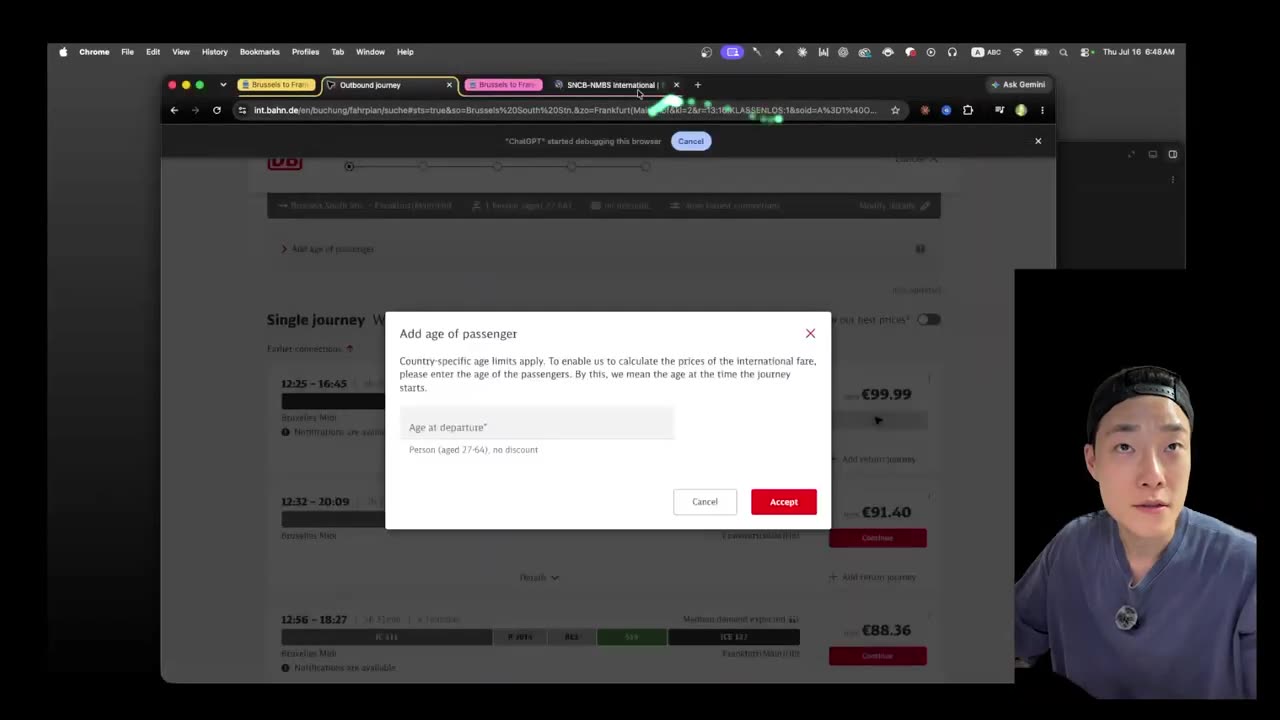Image resolution: width=1280 pixels, height=720 pixels.
Task: Bookmark this page with the star
Action: (895, 110)
